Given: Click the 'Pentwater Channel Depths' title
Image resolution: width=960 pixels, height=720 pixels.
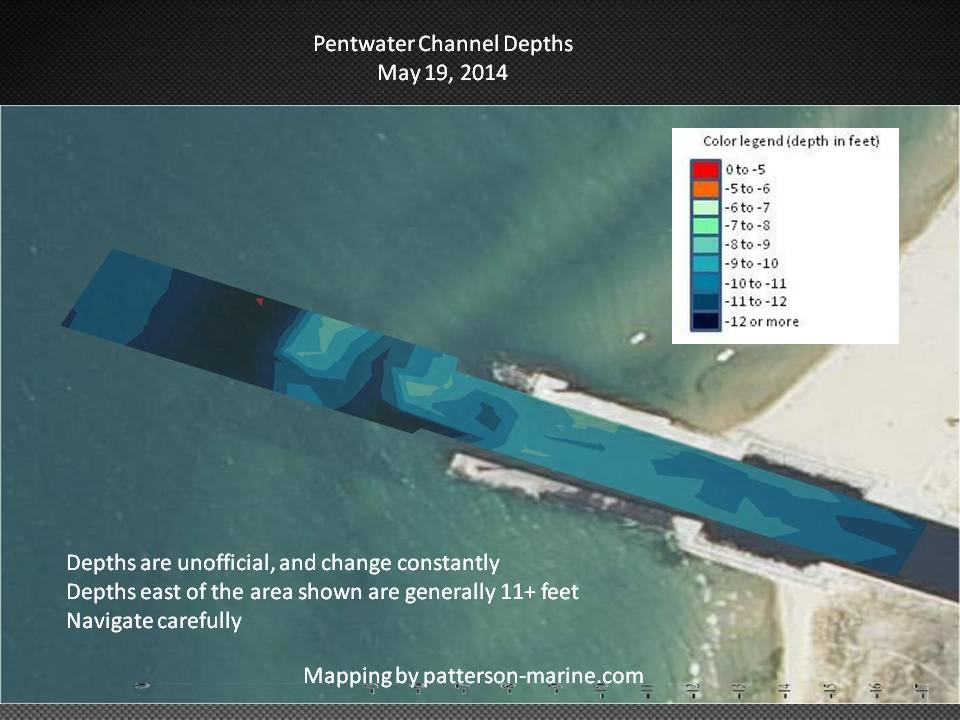Looking at the screenshot, I should [x=443, y=45].
